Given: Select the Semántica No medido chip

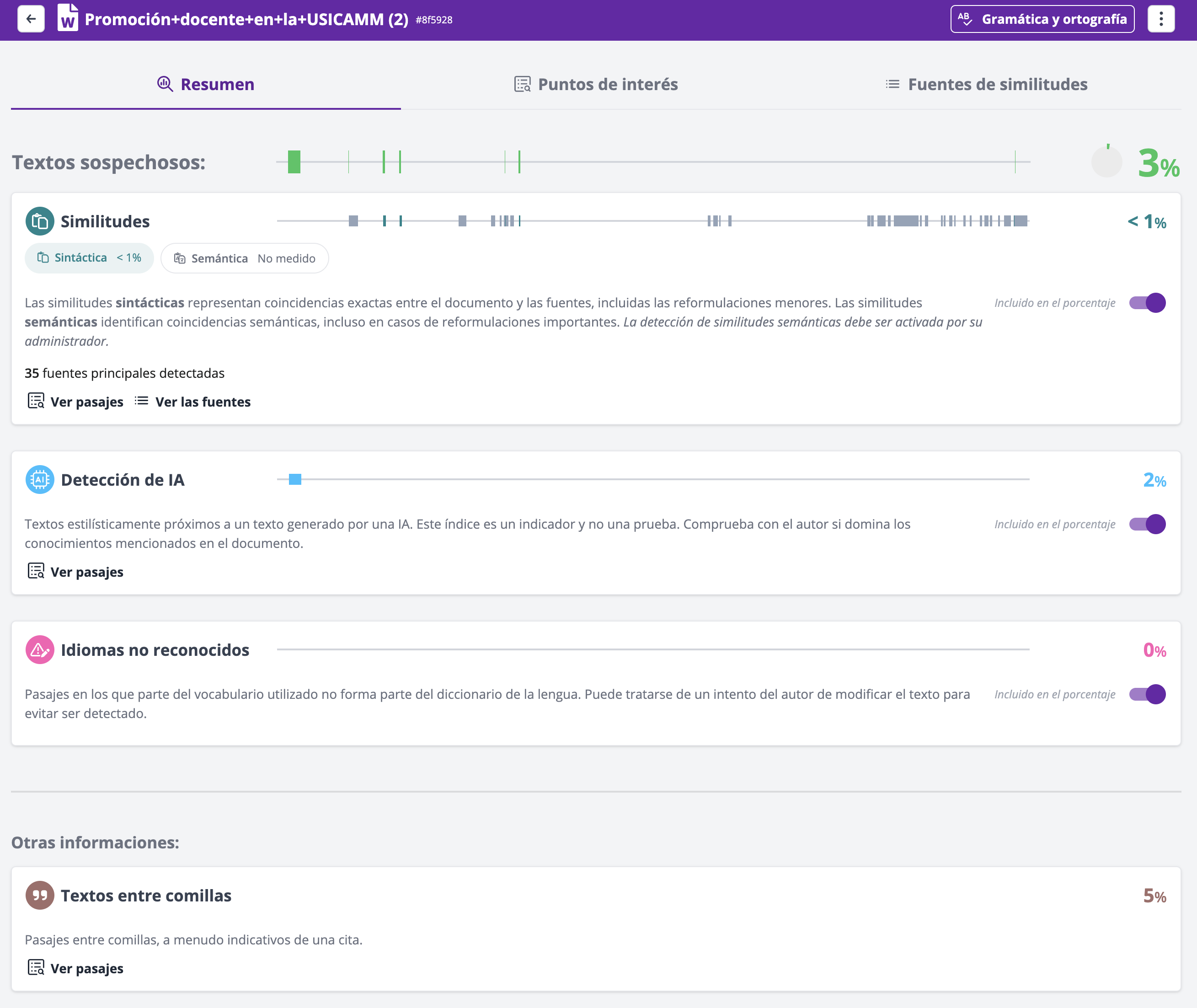Looking at the screenshot, I should click(245, 258).
